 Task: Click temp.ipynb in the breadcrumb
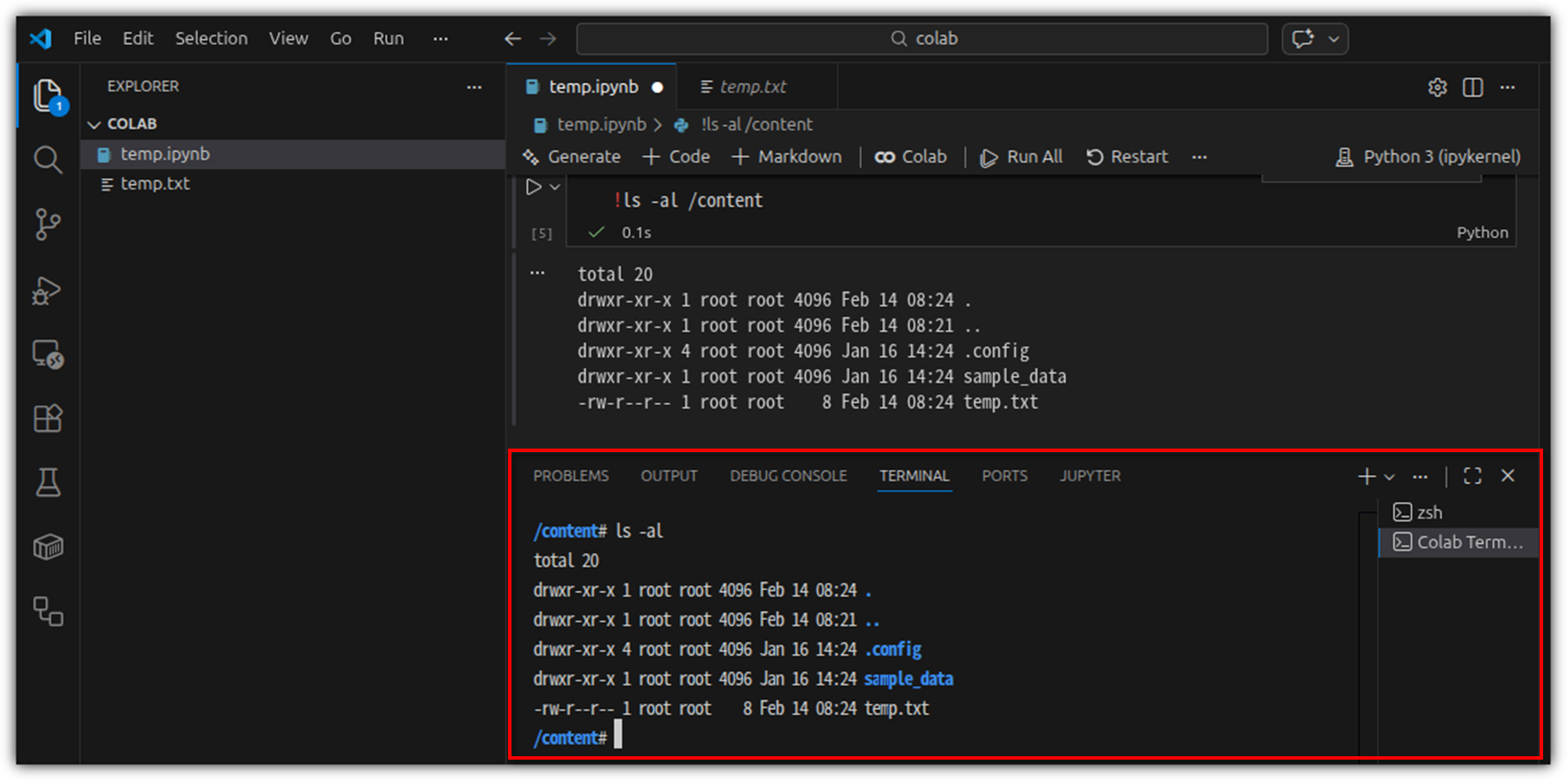pyautogui.click(x=601, y=125)
